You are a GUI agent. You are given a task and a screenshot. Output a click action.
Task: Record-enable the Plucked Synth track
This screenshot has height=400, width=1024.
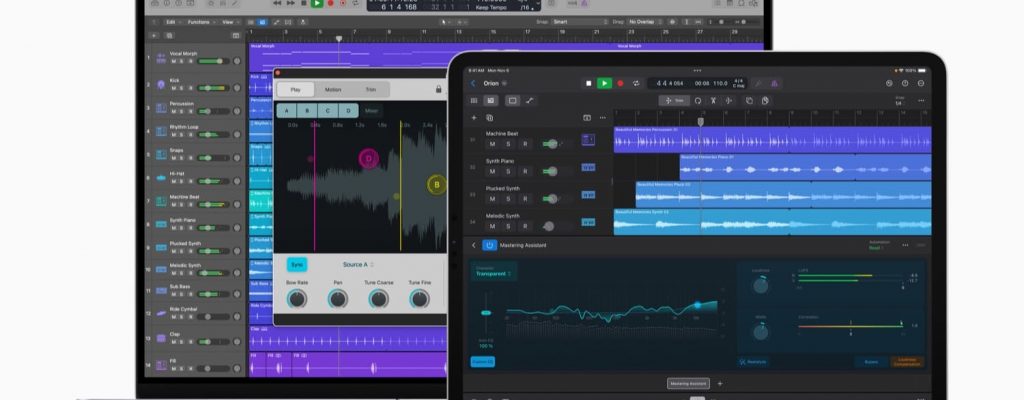click(525, 198)
